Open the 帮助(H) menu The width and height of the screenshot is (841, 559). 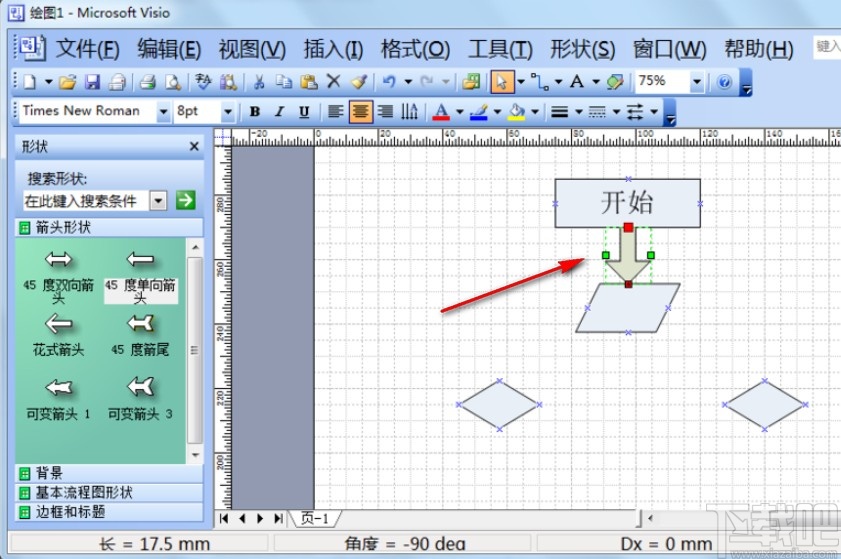click(x=758, y=49)
